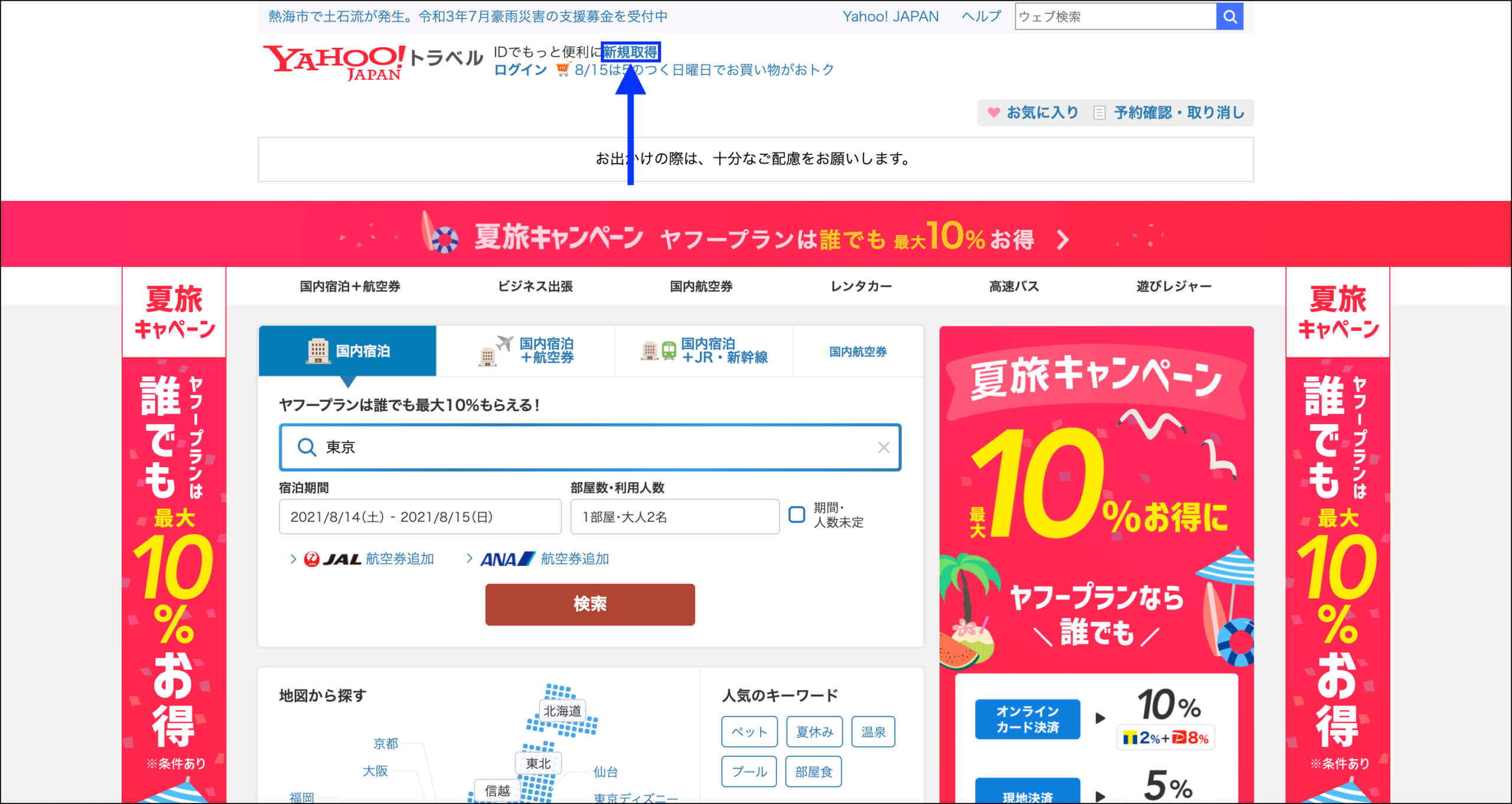Open the top 夏旅キャンペーン wide banner
The height and width of the screenshot is (804, 1512).
pos(756,234)
